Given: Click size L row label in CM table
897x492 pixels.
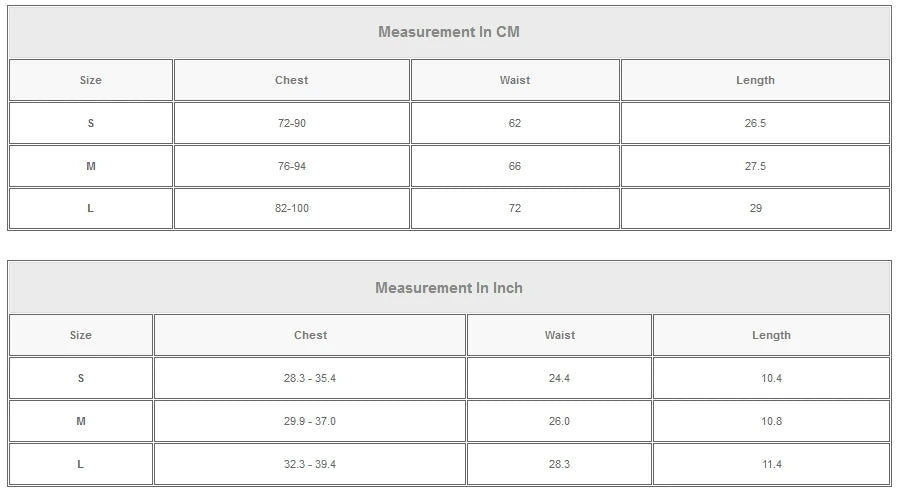Looking at the screenshot, I should click(91, 208).
